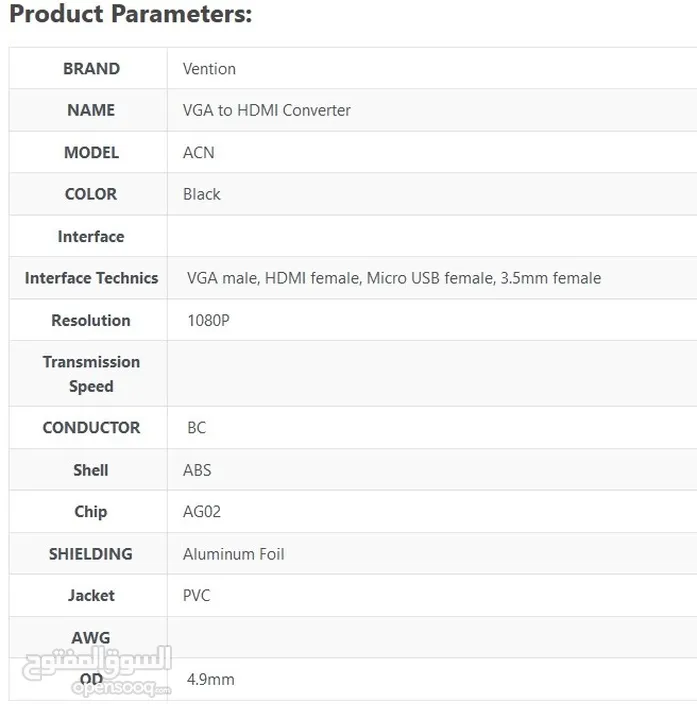
Task: Select the 4.9mm OD value
Action: [x=210, y=680]
